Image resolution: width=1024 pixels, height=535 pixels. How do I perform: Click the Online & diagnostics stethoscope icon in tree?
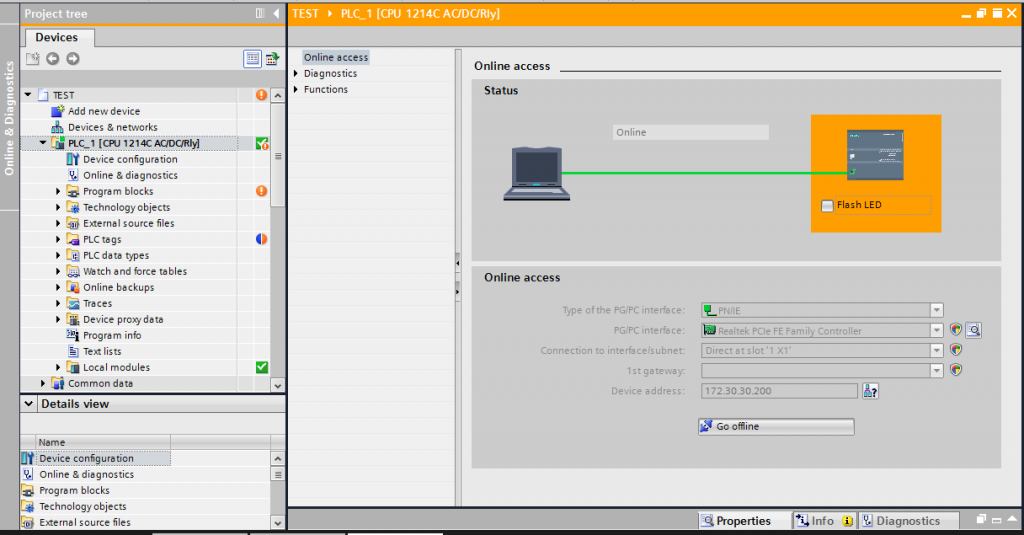[x=73, y=175]
